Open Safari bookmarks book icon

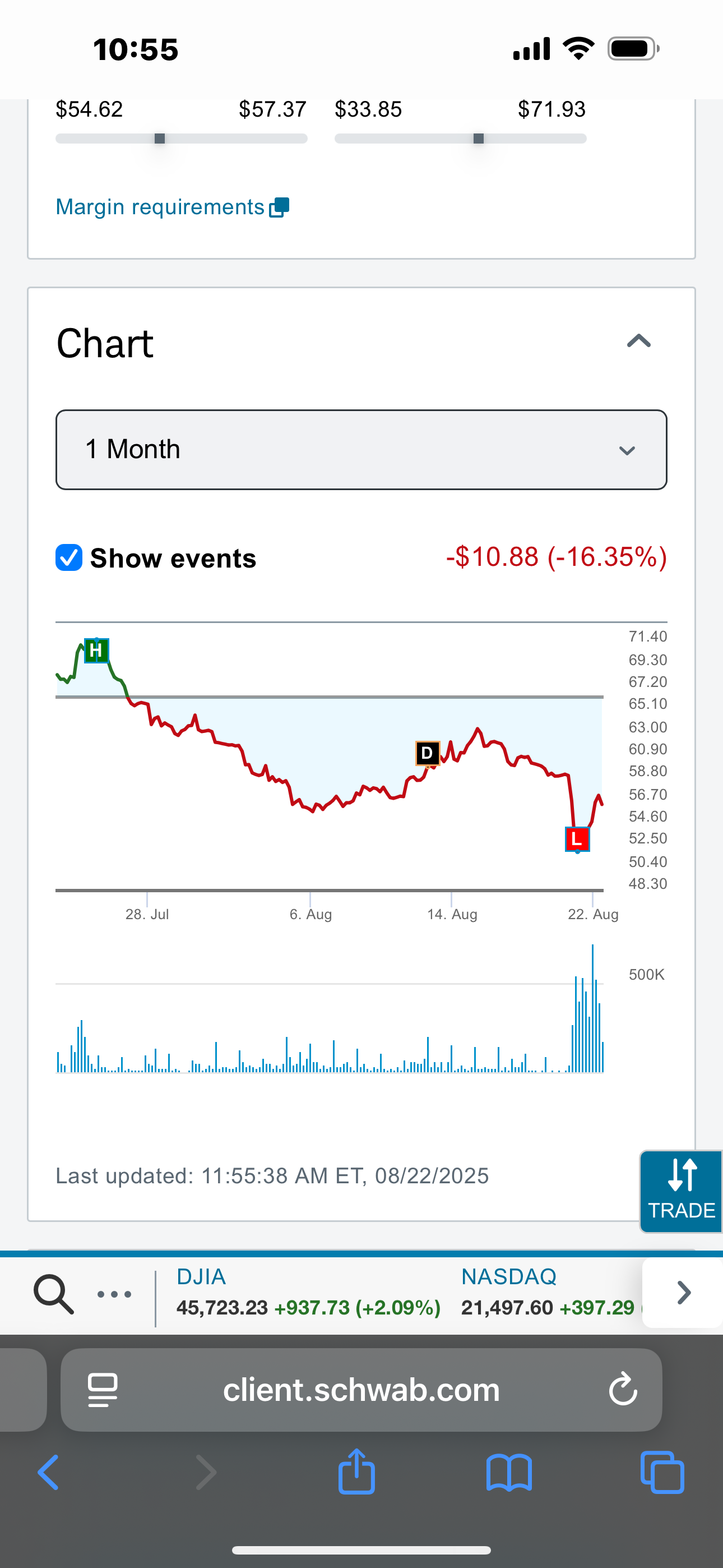point(509,1473)
